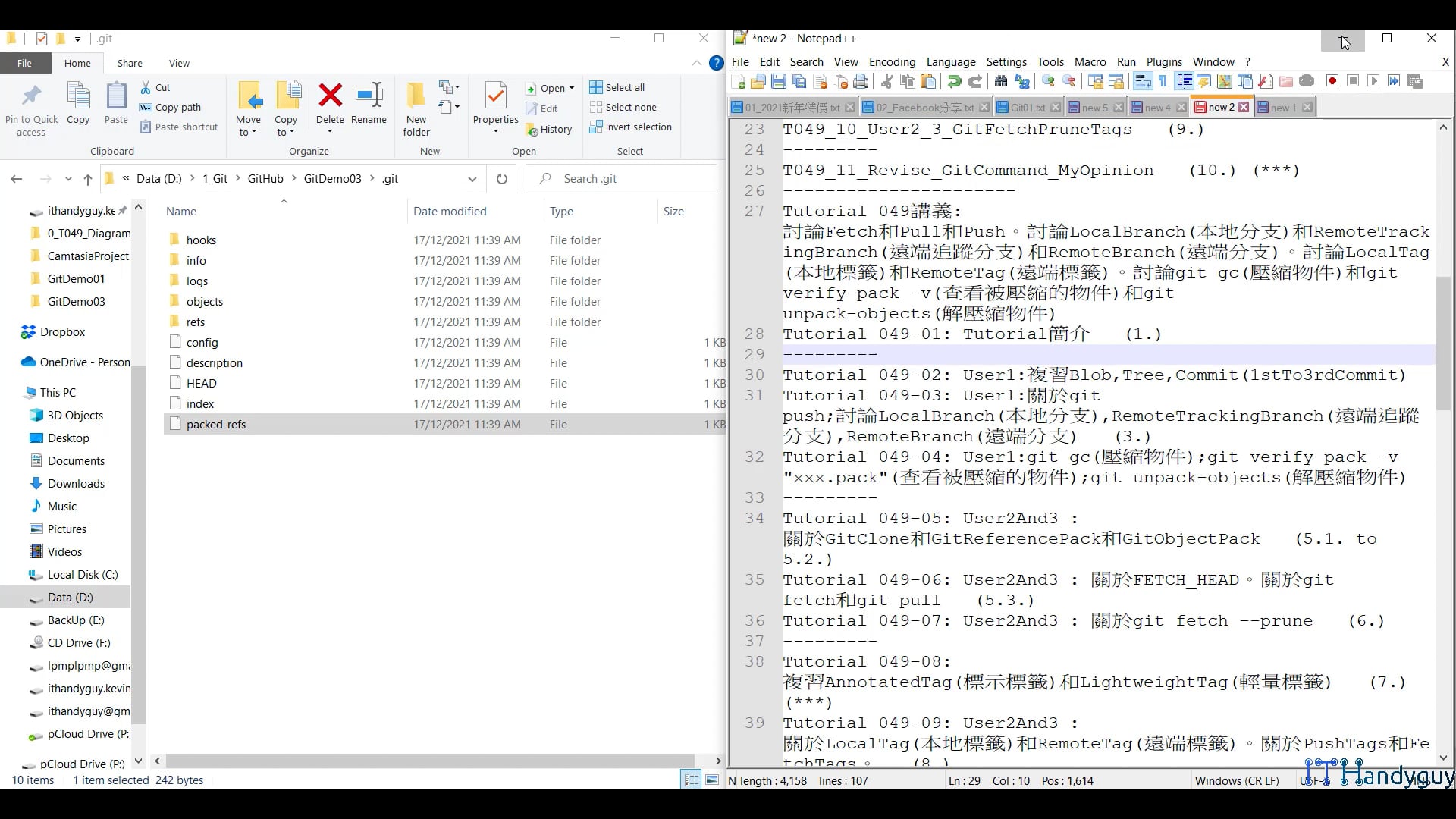Toggle Show All Characters (paragraph icon)
Image resolution: width=1456 pixels, height=819 pixels.
(x=1162, y=81)
